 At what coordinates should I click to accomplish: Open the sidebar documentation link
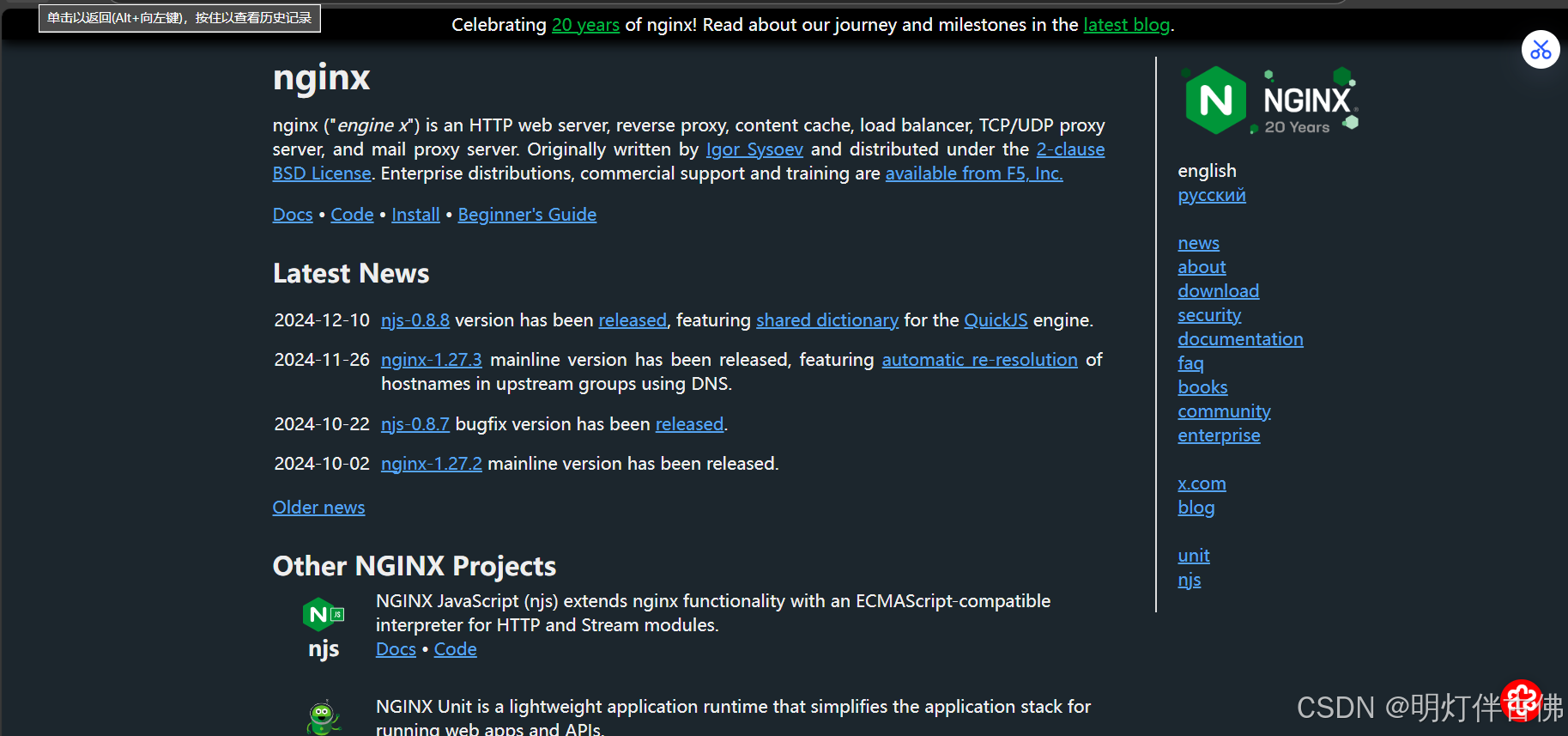(x=1240, y=339)
